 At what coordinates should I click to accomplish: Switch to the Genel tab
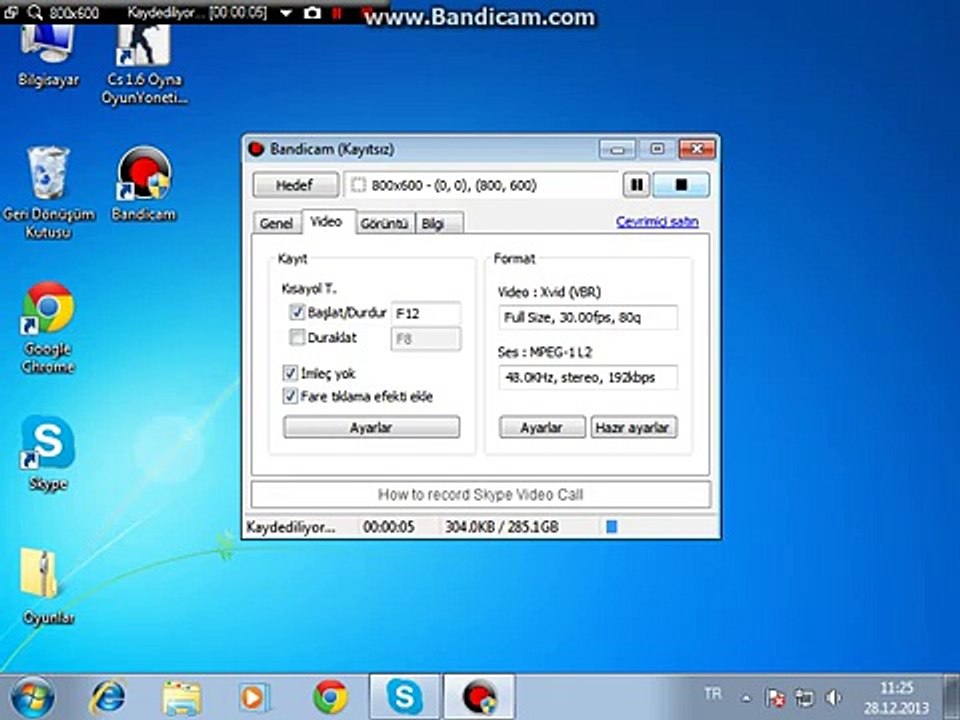coord(276,223)
